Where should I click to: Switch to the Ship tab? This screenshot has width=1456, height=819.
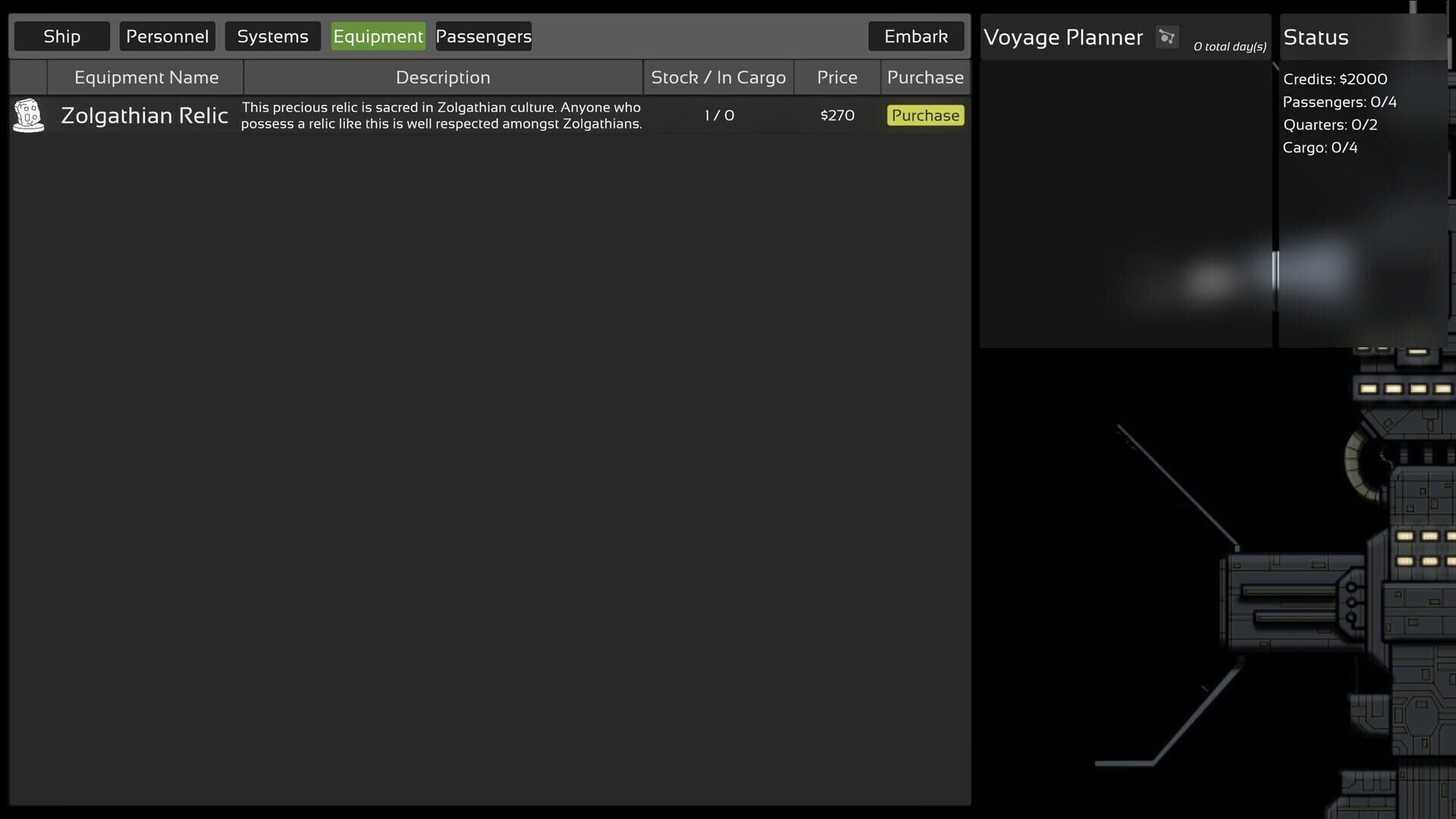(x=61, y=36)
